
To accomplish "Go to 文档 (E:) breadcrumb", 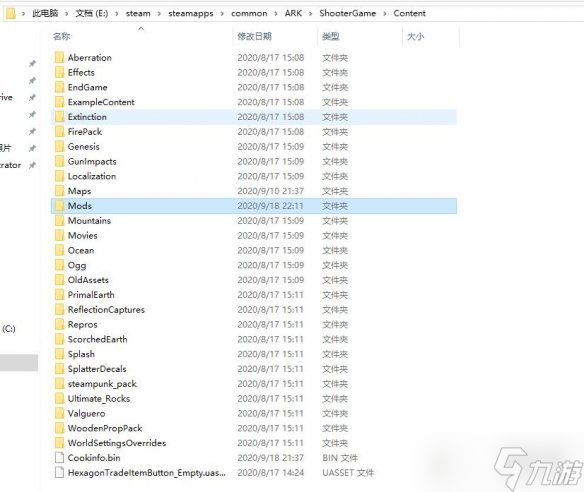I will pos(92,13).
